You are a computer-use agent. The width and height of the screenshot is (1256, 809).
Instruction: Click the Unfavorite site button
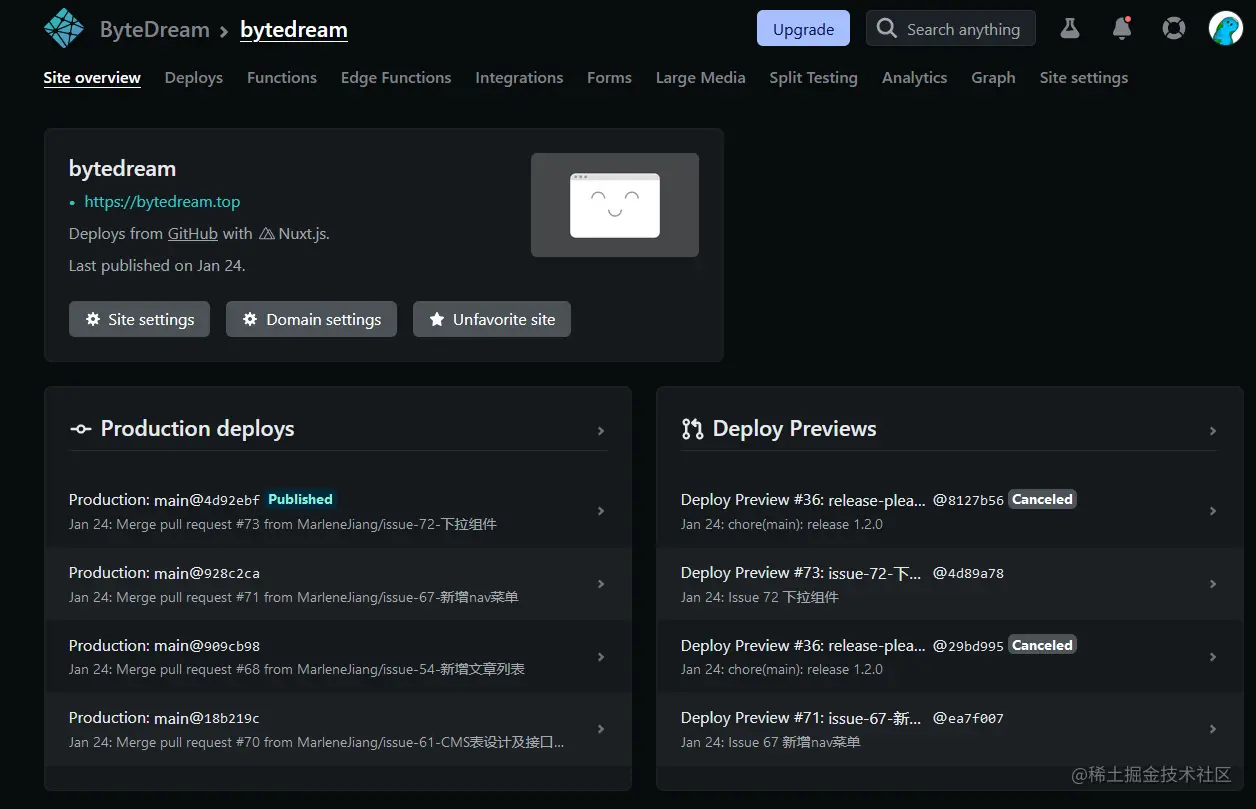pos(492,319)
